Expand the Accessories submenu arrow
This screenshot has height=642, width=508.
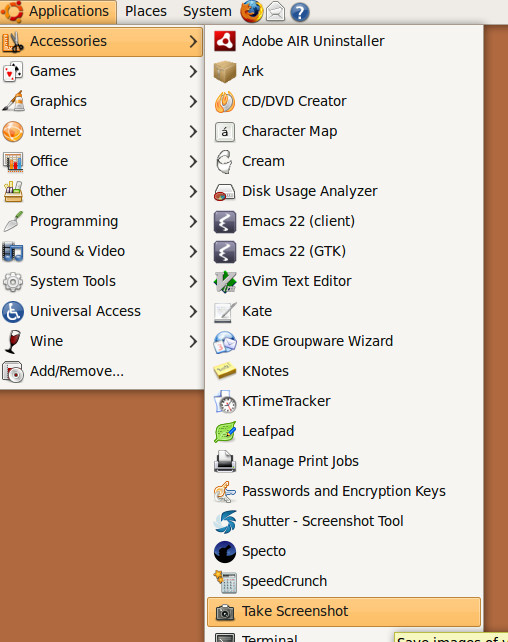tap(193, 41)
